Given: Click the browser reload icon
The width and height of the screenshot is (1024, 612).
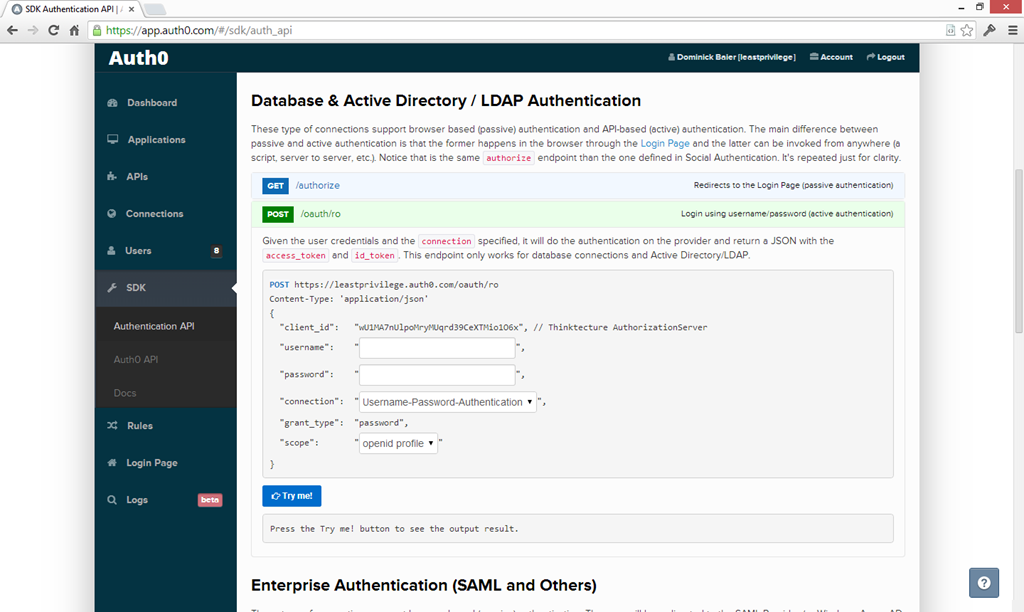Looking at the screenshot, I should point(54,30).
